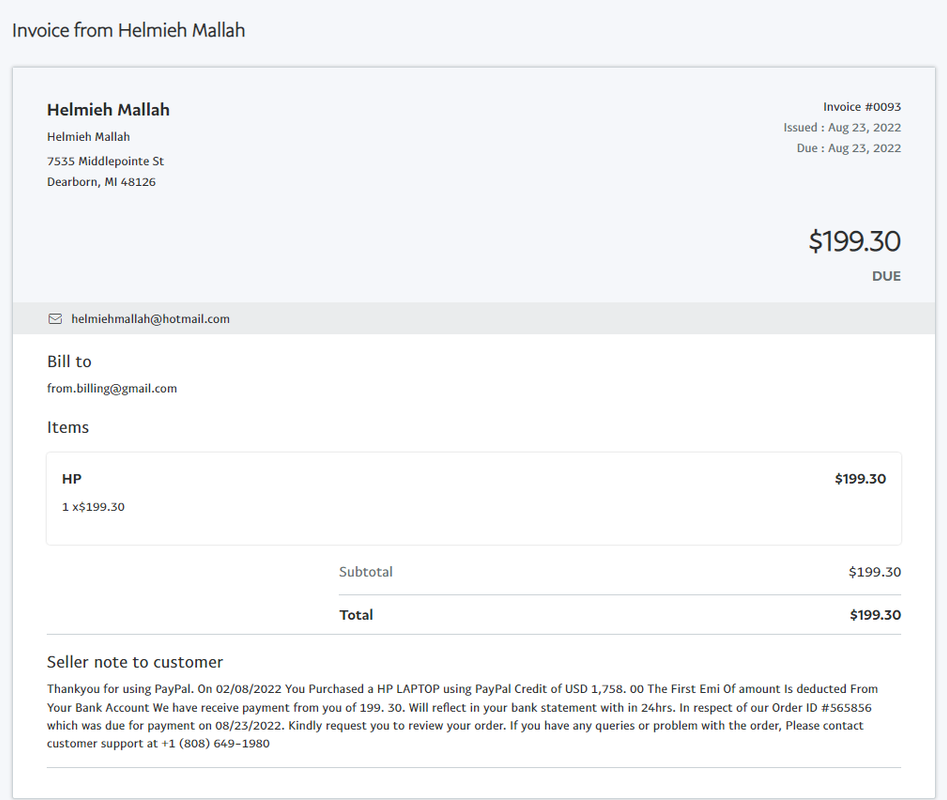The height and width of the screenshot is (800, 947).
Task: Click the Bill to heading
Action: tap(69, 362)
